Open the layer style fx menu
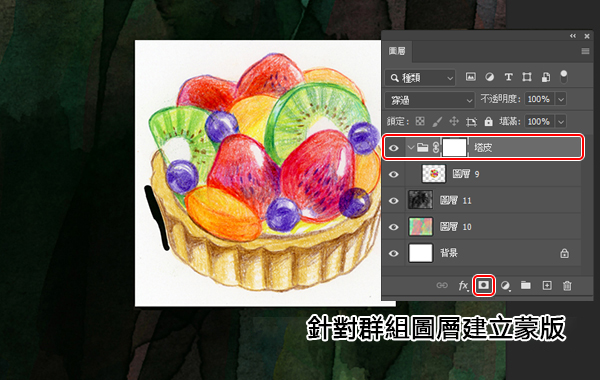 point(463,285)
